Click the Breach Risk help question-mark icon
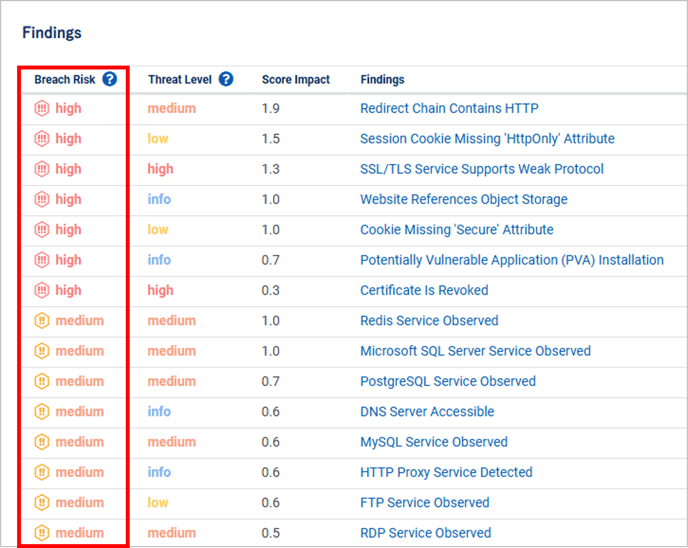 click(110, 79)
